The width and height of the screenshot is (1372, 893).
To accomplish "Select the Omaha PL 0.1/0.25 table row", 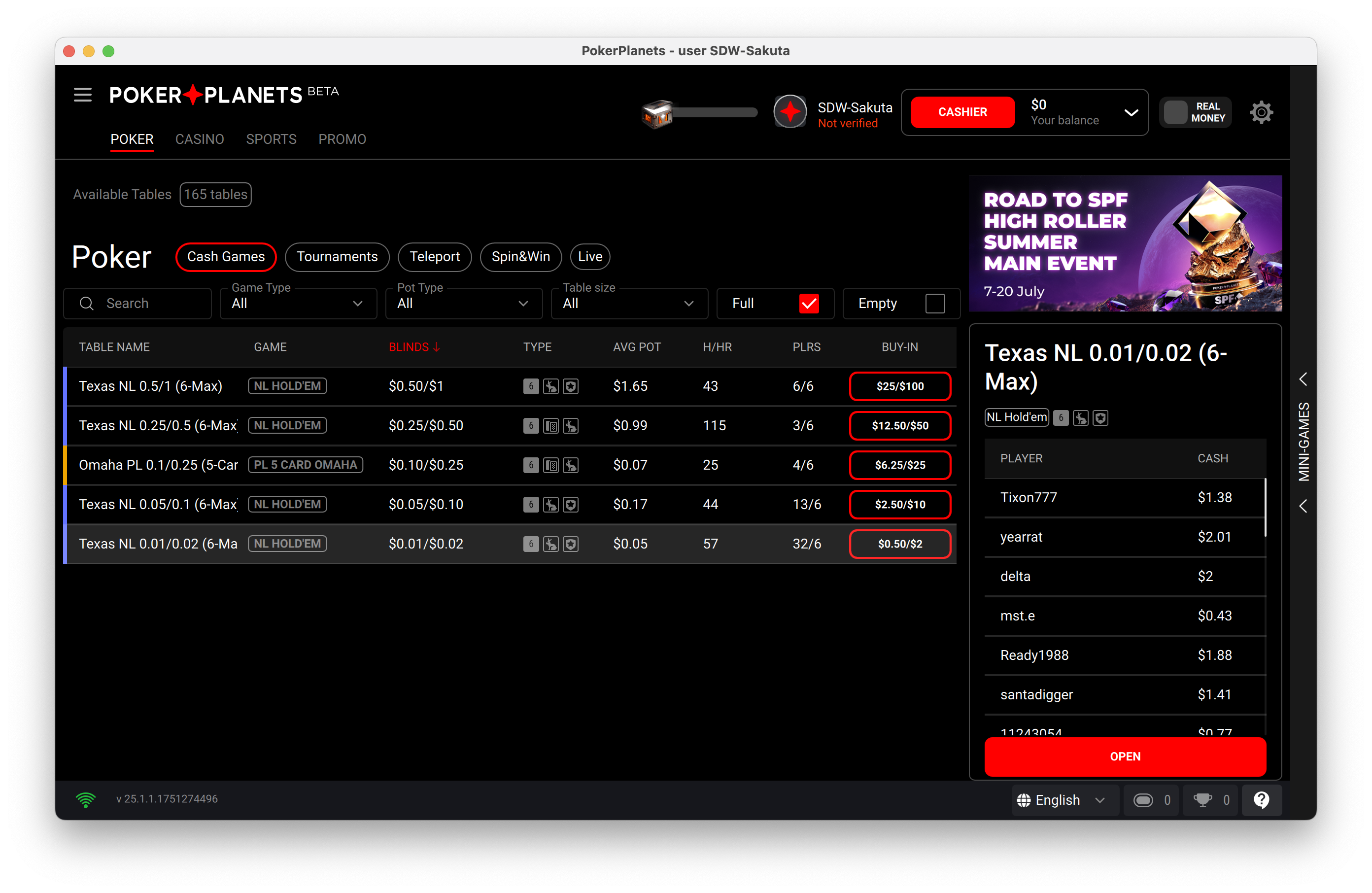I will coord(510,465).
